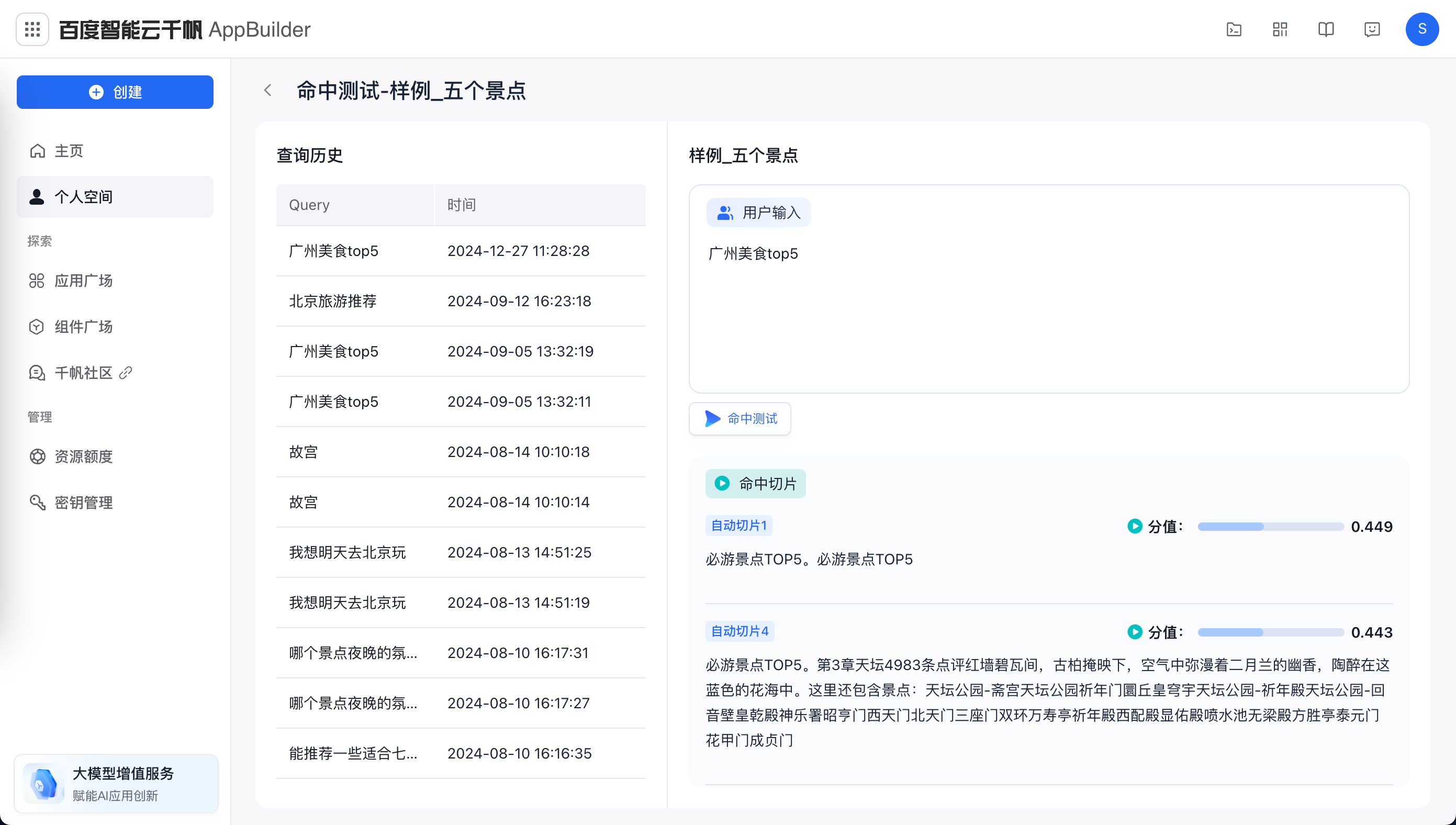Open 应用广场 from sidebar
The width and height of the screenshot is (1456, 825).
coord(115,281)
